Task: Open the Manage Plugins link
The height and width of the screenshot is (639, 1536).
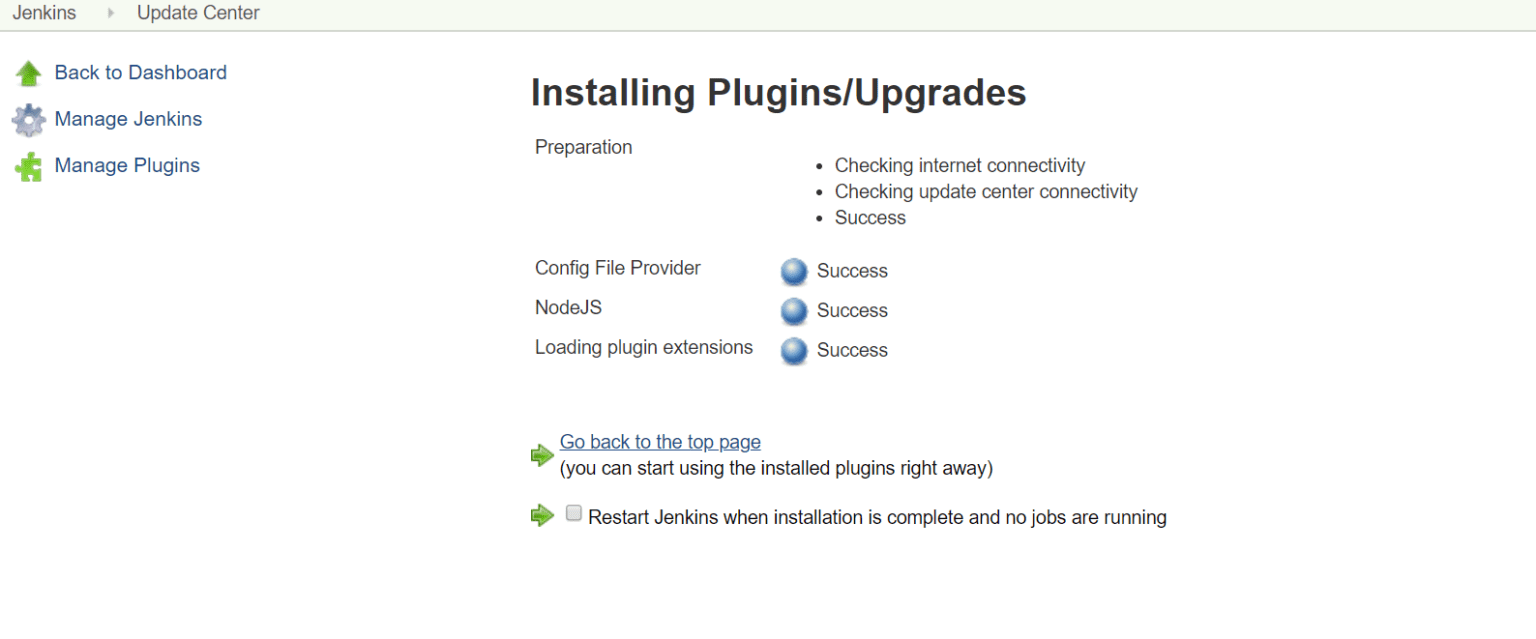Action: [127, 165]
